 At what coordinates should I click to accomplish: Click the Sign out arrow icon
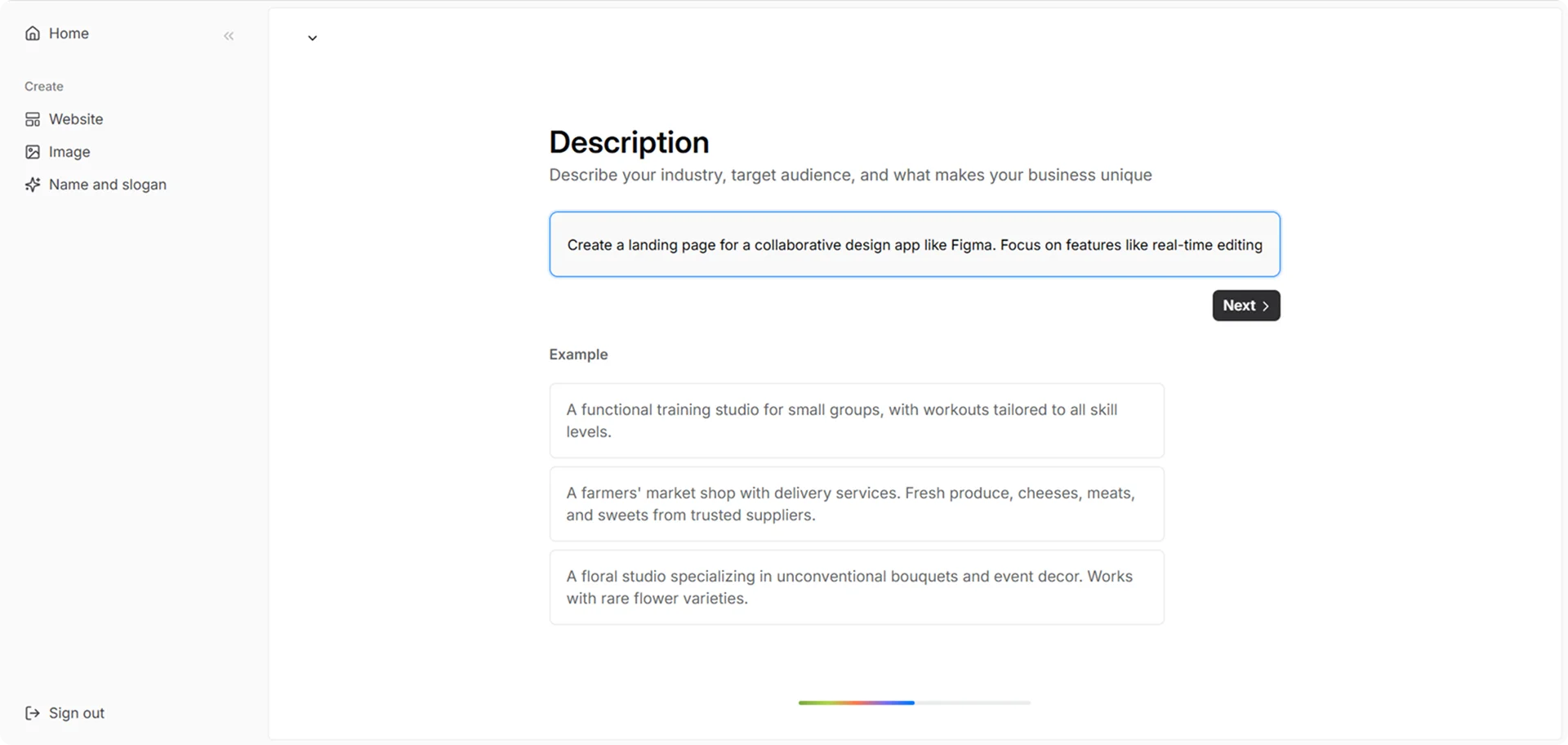coord(33,713)
